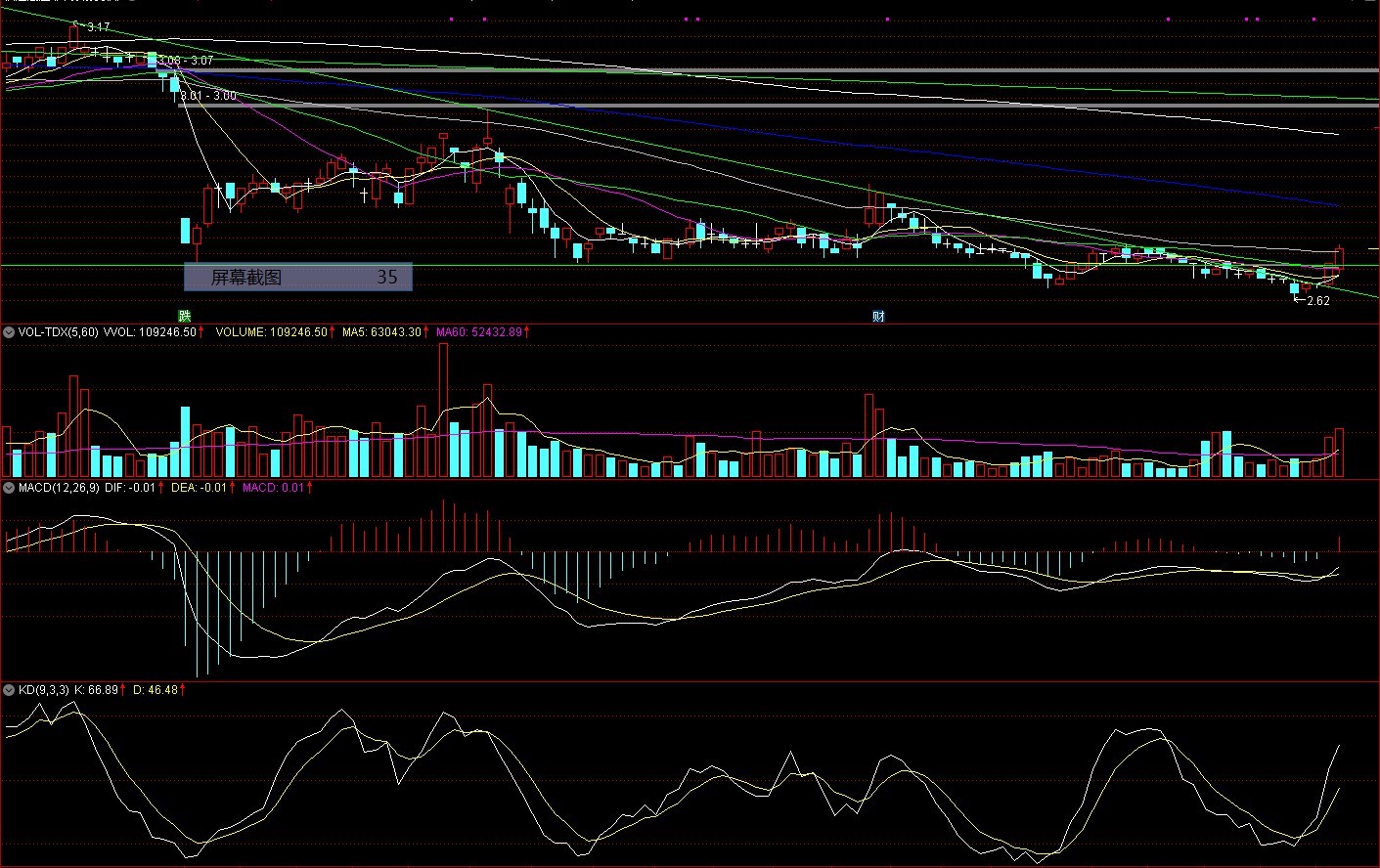Click the 3.08 - 3.07 gap label
This screenshot has height=868, width=1380.
pyautogui.click(x=186, y=61)
